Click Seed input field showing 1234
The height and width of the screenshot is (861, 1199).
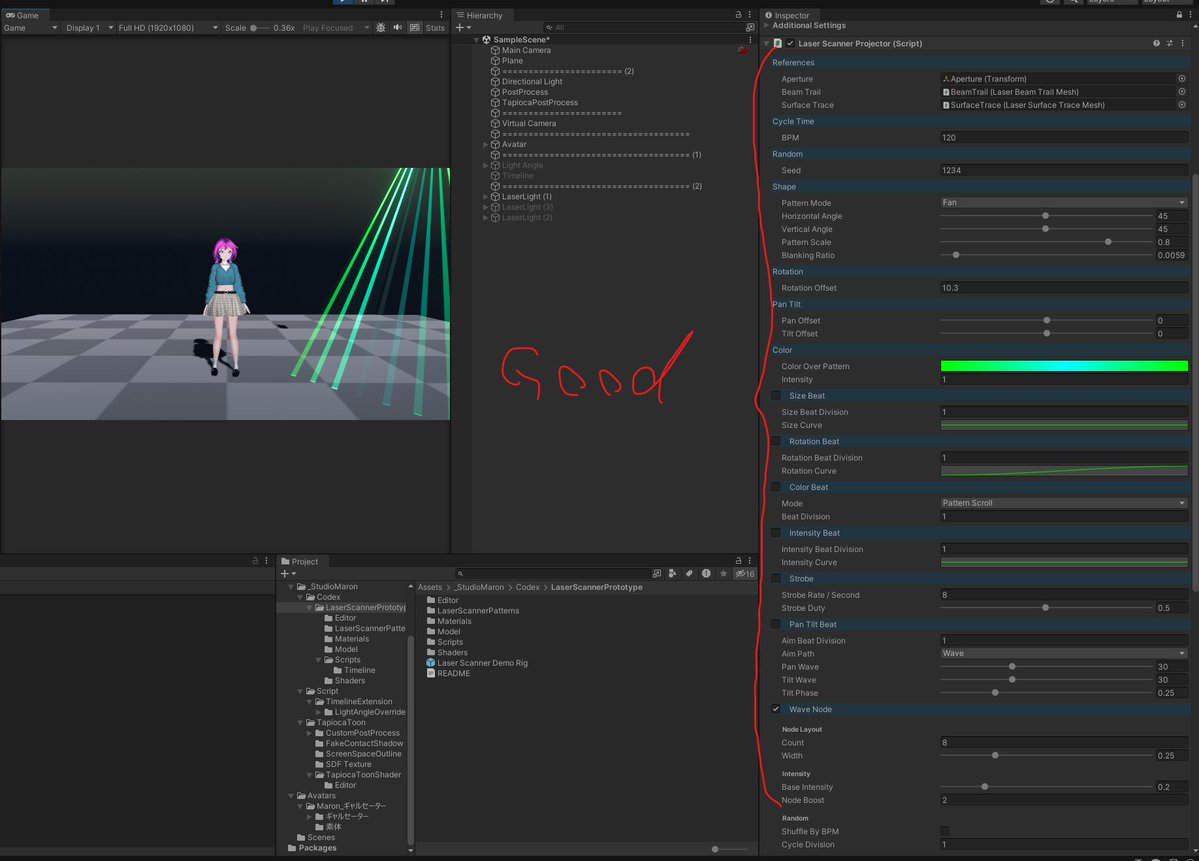pos(1064,171)
